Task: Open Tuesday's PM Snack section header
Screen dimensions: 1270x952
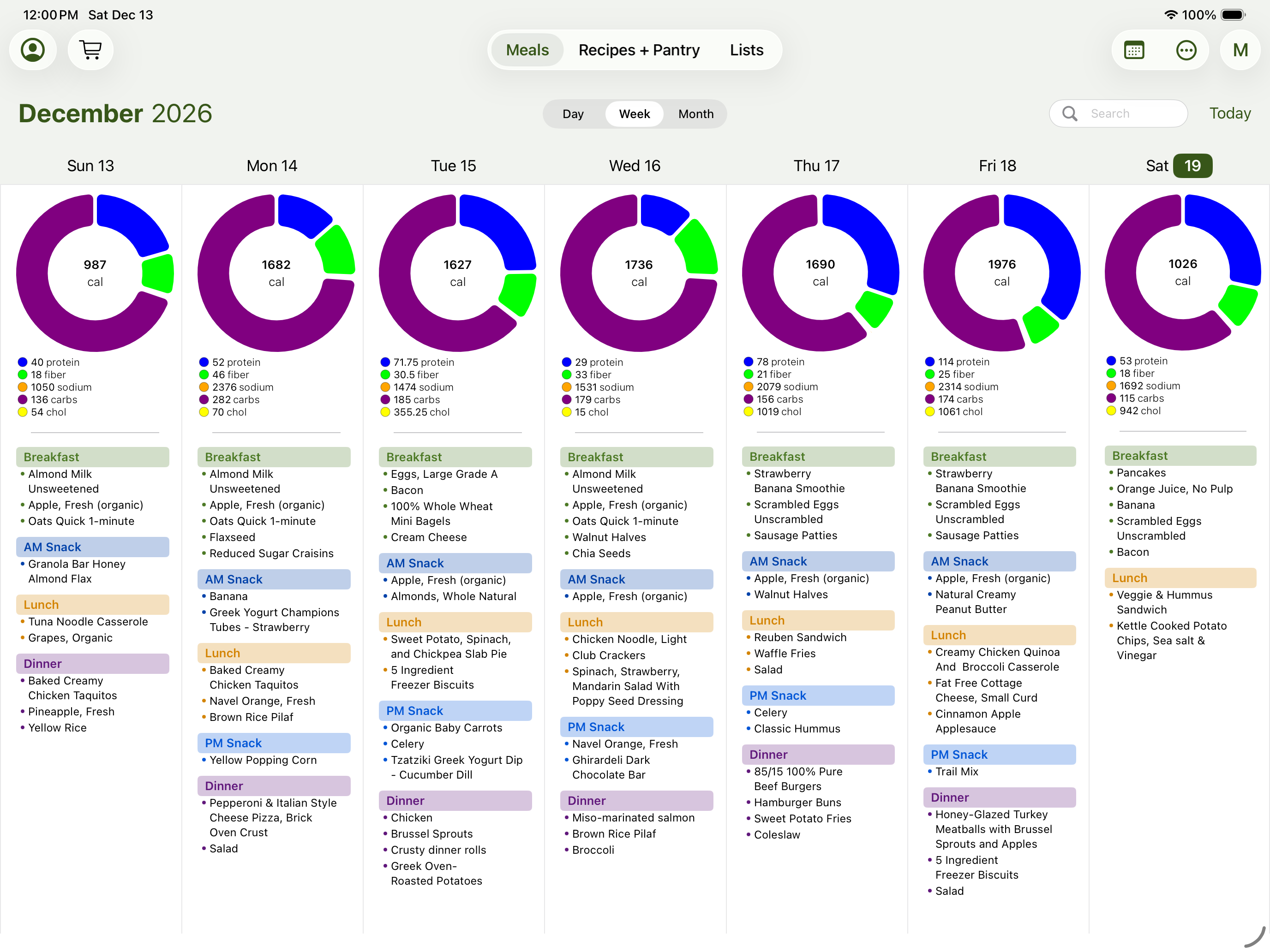Action: (x=455, y=710)
